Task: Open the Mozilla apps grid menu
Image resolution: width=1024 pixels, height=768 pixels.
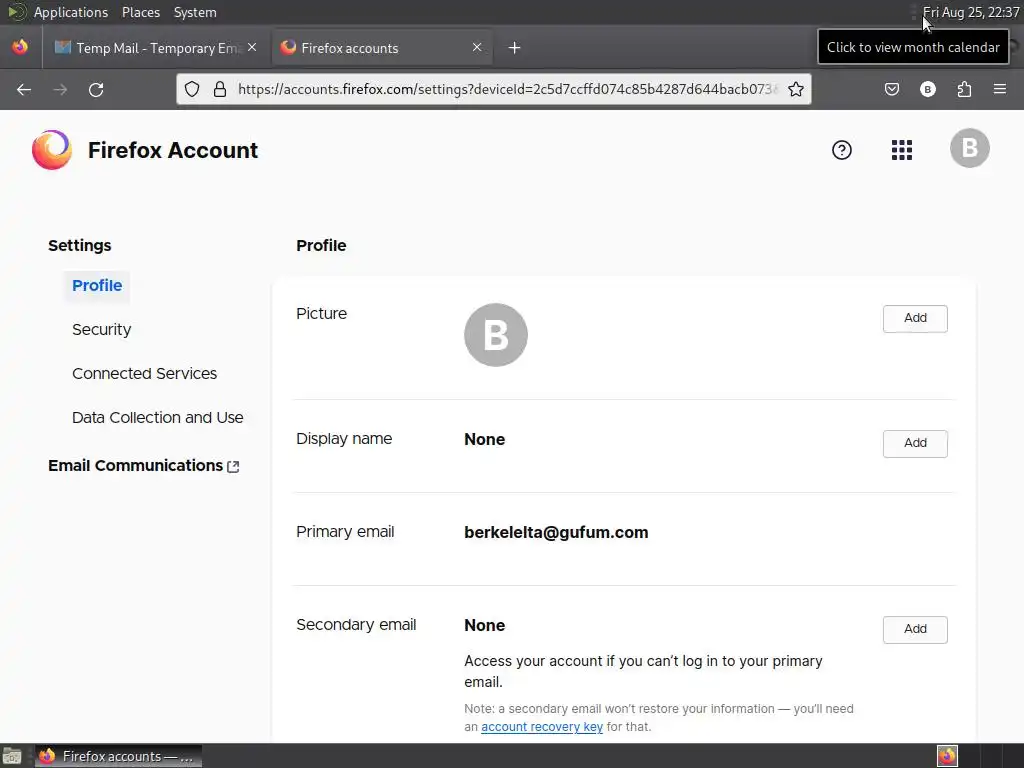Action: click(902, 150)
